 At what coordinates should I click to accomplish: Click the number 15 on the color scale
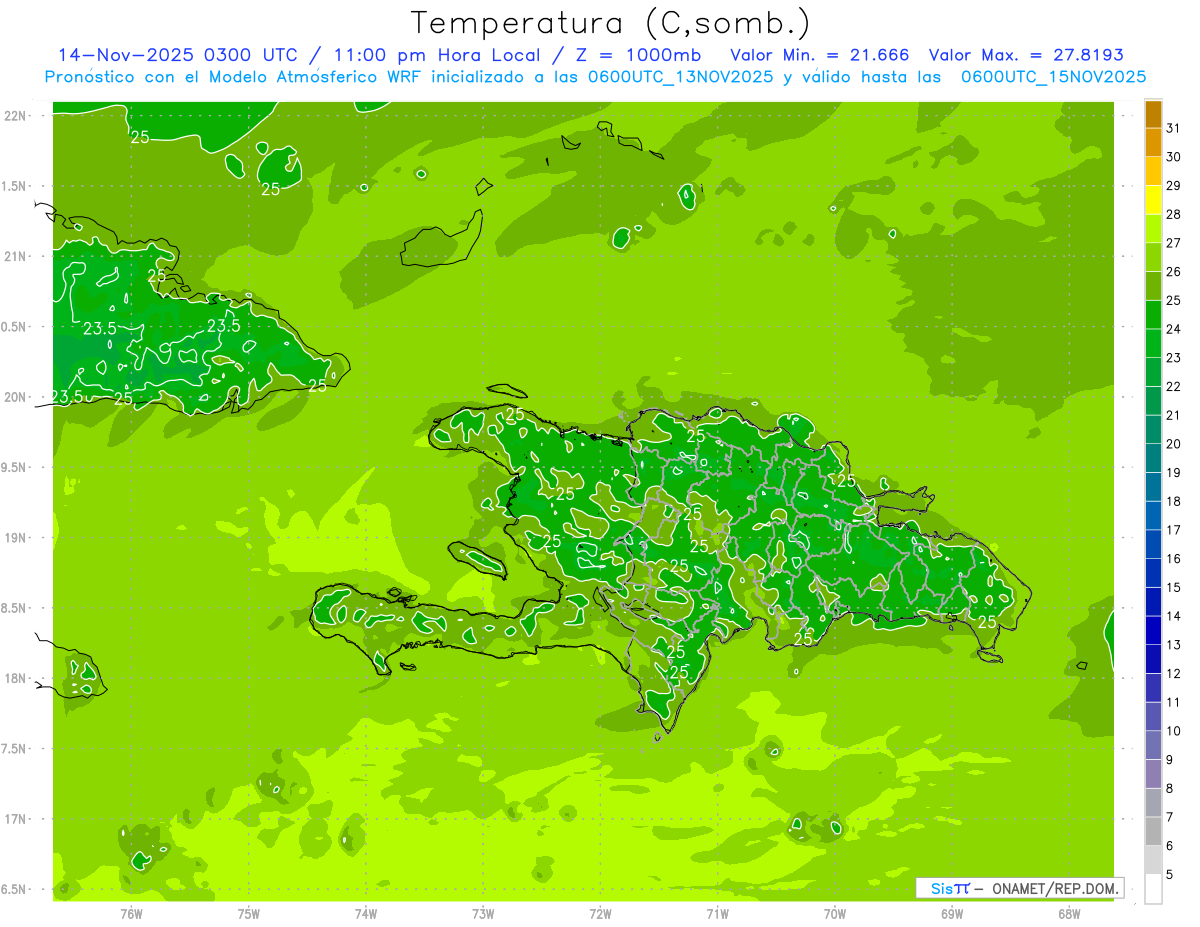tap(1173, 587)
